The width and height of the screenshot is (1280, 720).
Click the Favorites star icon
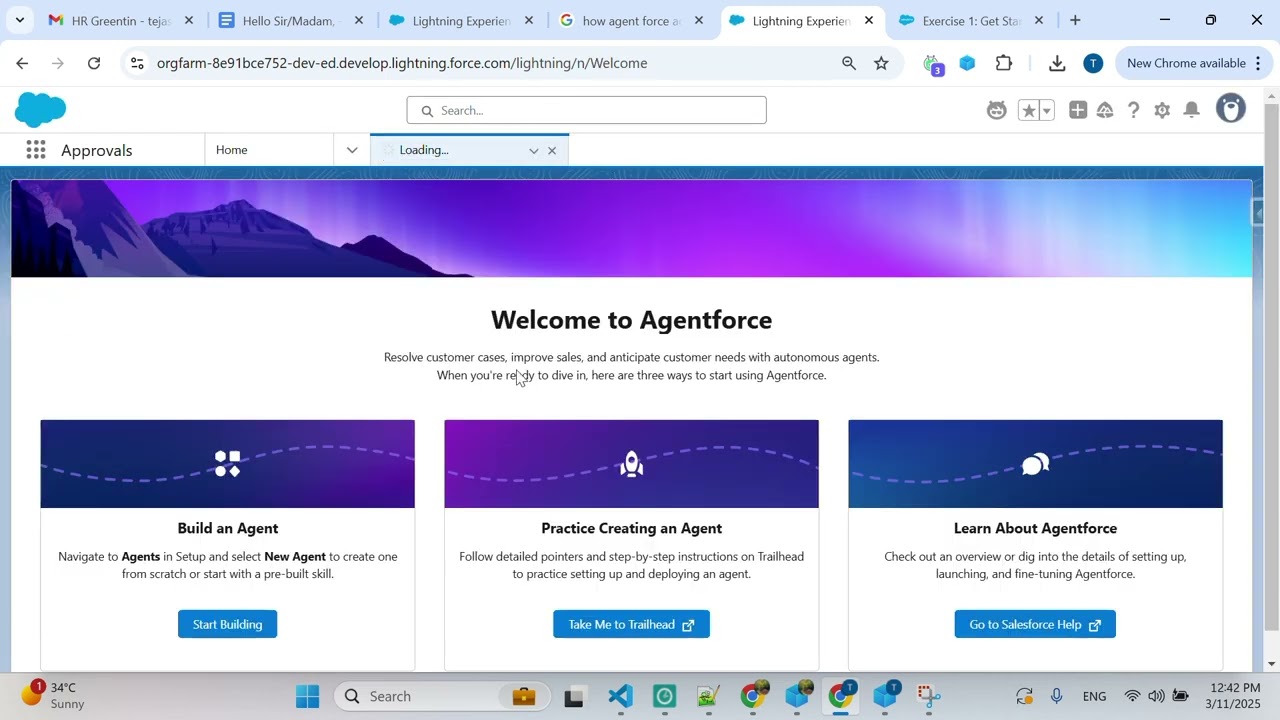coord(1028,110)
